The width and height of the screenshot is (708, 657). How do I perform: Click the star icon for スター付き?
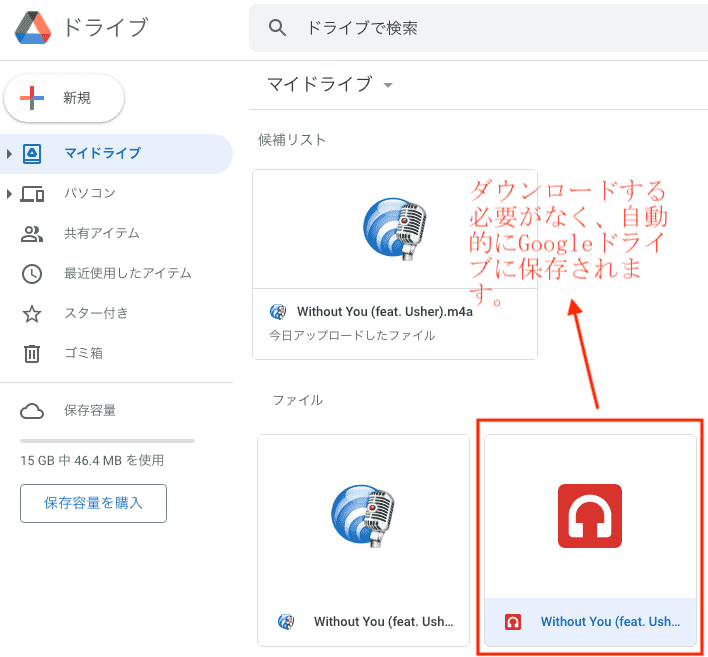32,313
